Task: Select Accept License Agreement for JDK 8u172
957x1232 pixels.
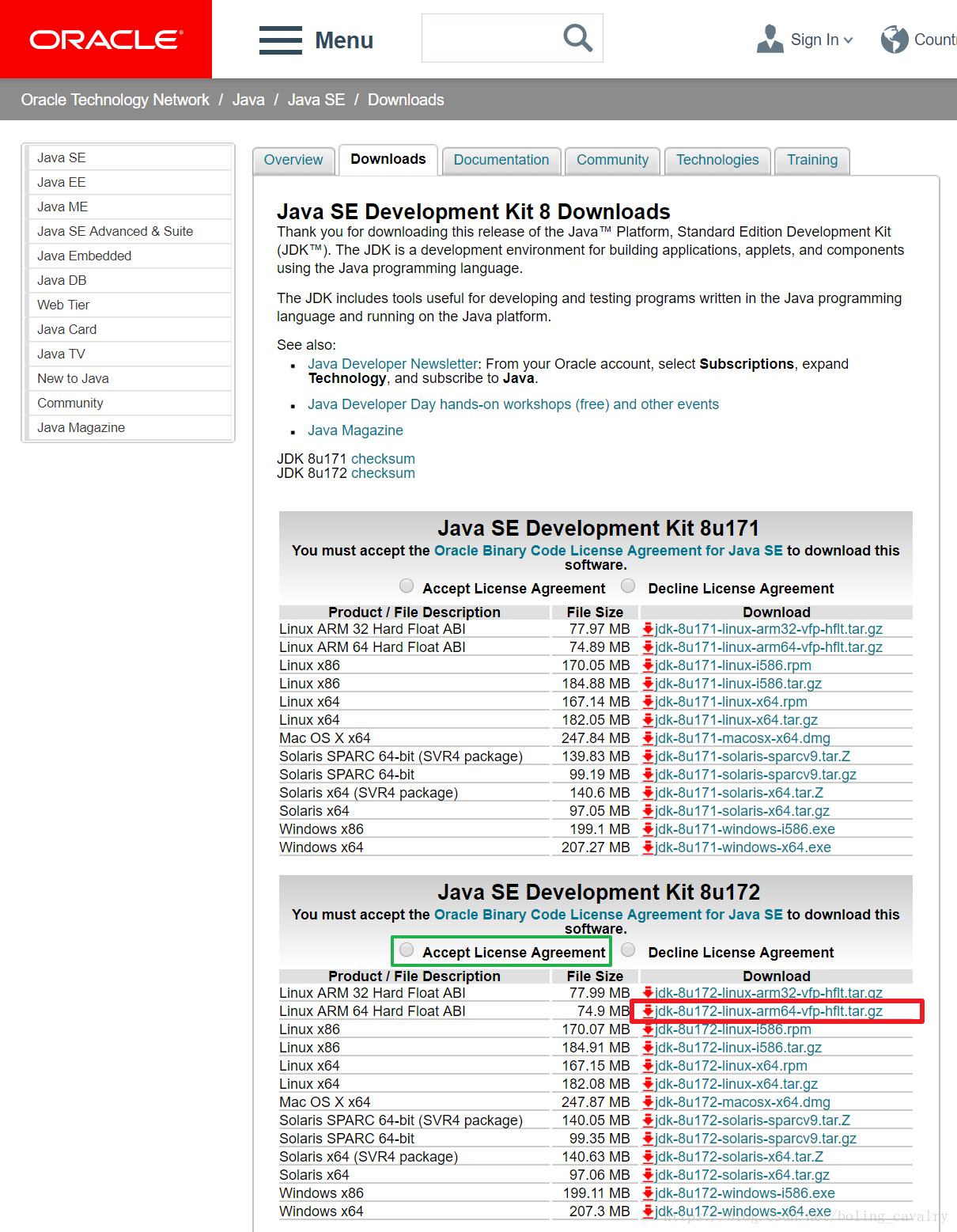Action: tap(407, 949)
